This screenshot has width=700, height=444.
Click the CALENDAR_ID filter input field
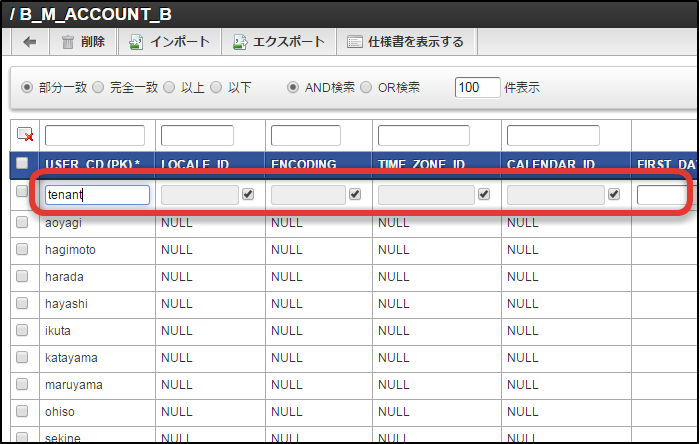[x=553, y=135]
